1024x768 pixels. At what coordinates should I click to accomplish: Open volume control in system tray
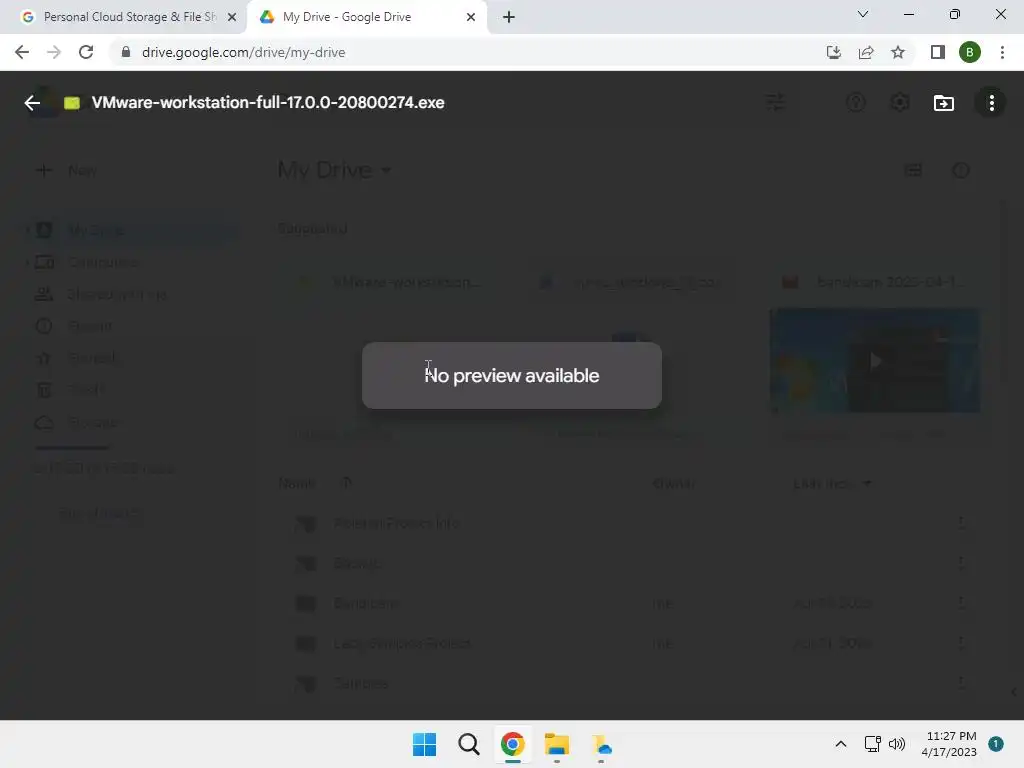(897, 744)
